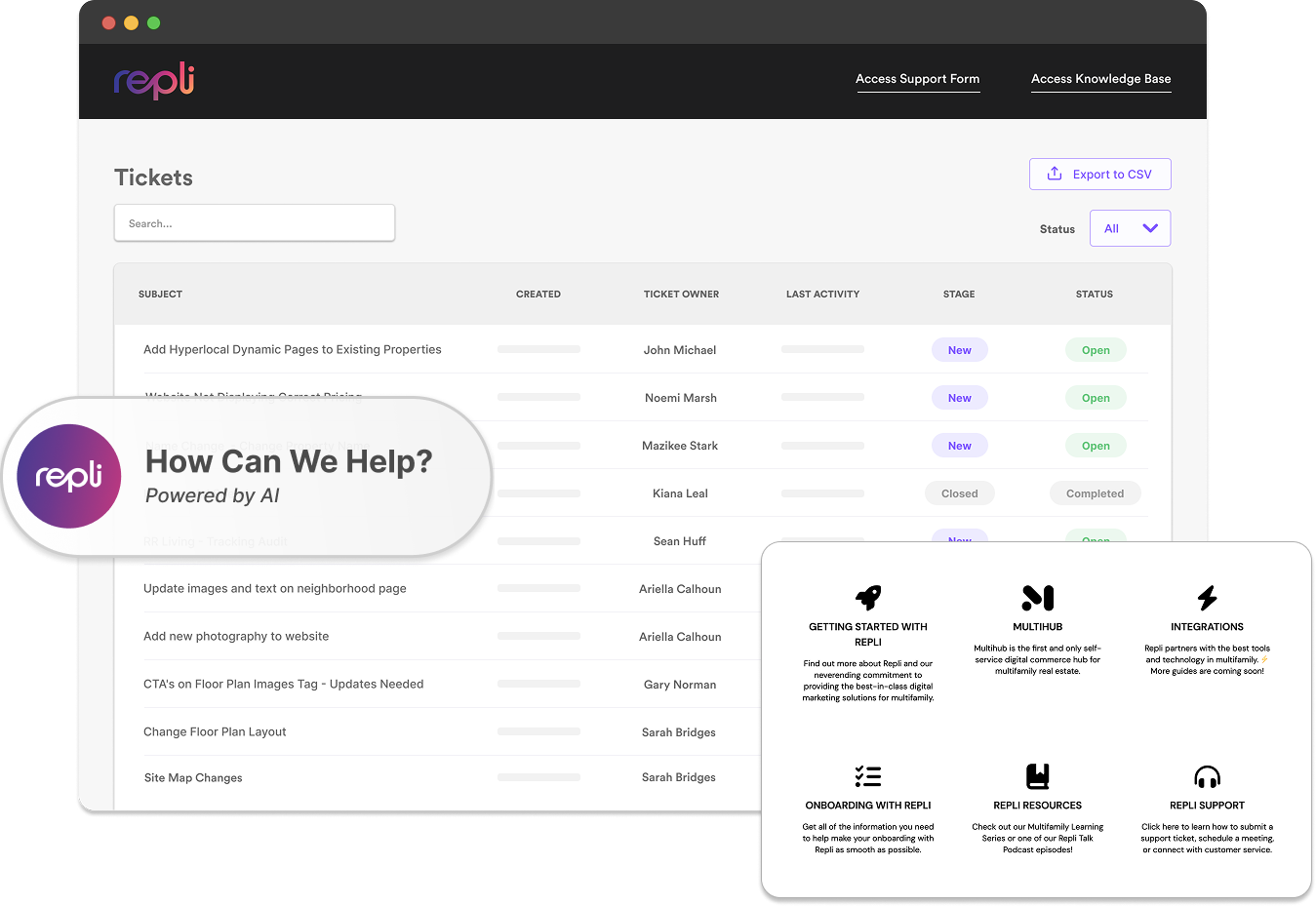
Task: Open the rocket Getting Started icon
Action: pos(868,597)
